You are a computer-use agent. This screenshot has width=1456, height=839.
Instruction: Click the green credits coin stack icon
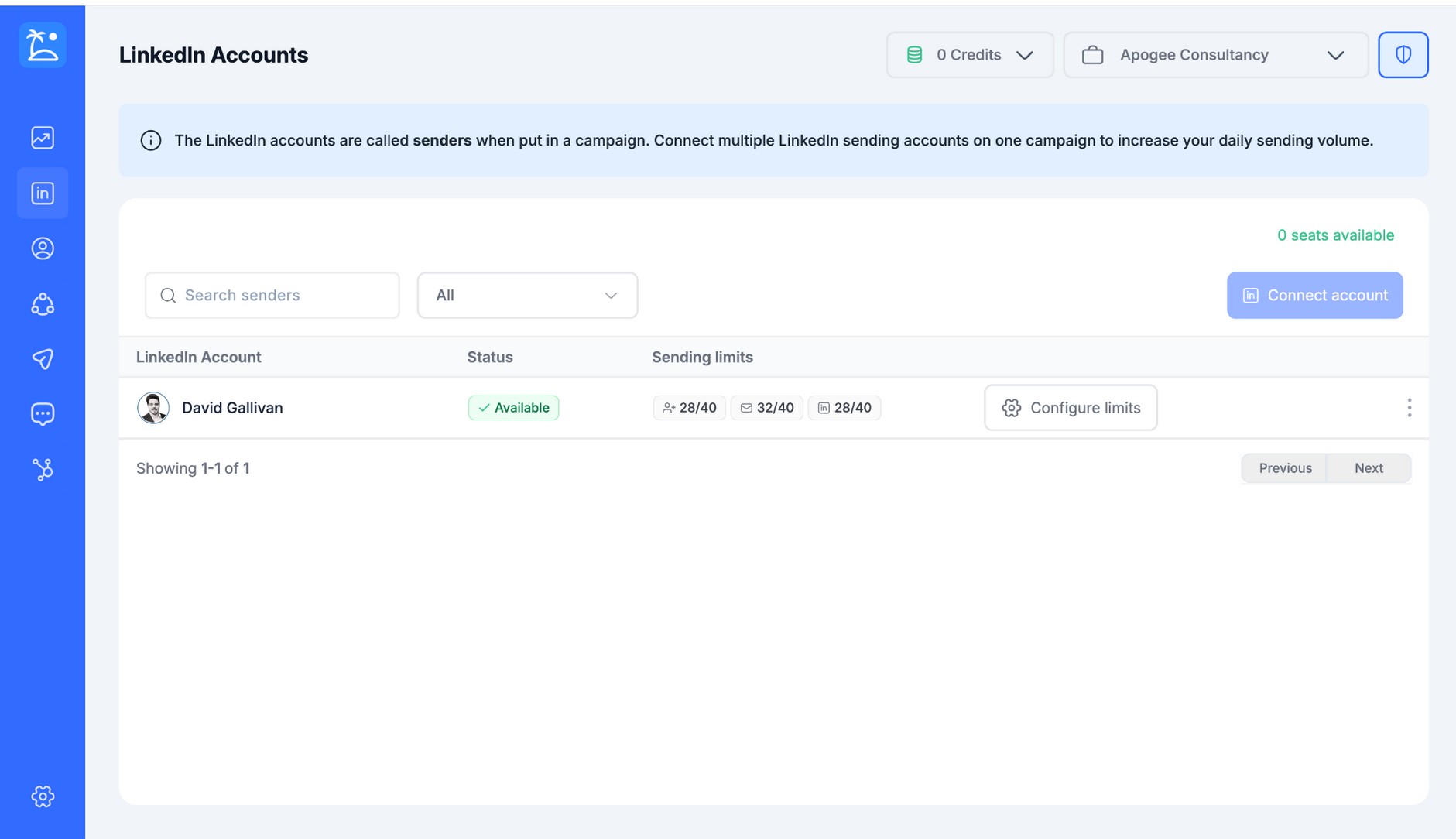pyautogui.click(x=914, y=55)
